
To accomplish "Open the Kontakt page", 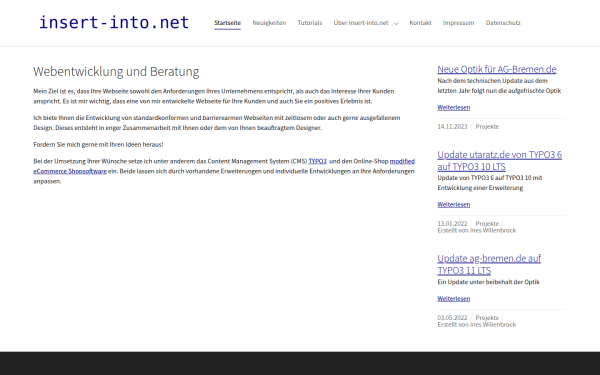I will tap(420, 23).
